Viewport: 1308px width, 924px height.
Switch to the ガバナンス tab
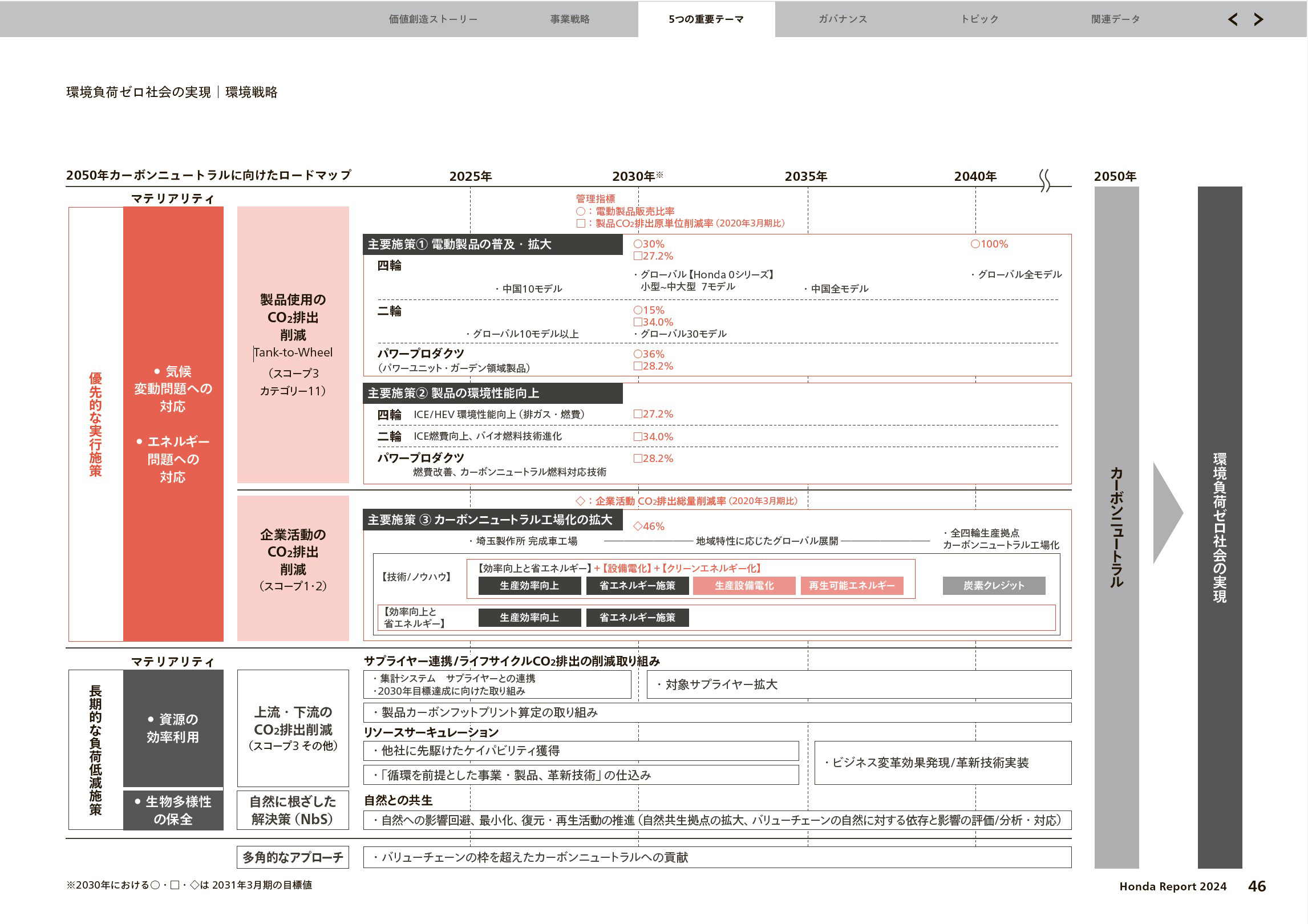tap(843, 19)
